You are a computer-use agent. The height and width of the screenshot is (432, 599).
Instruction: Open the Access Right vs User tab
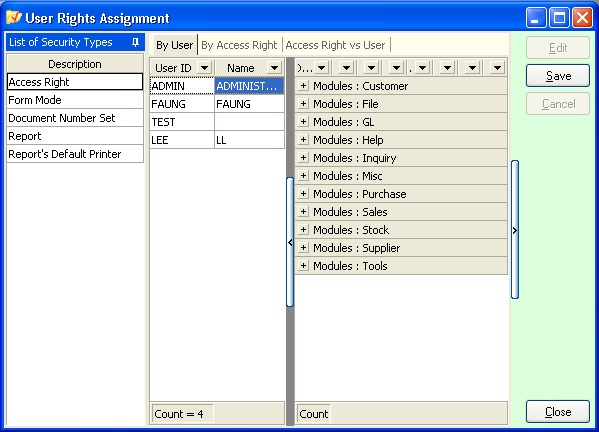335,45
